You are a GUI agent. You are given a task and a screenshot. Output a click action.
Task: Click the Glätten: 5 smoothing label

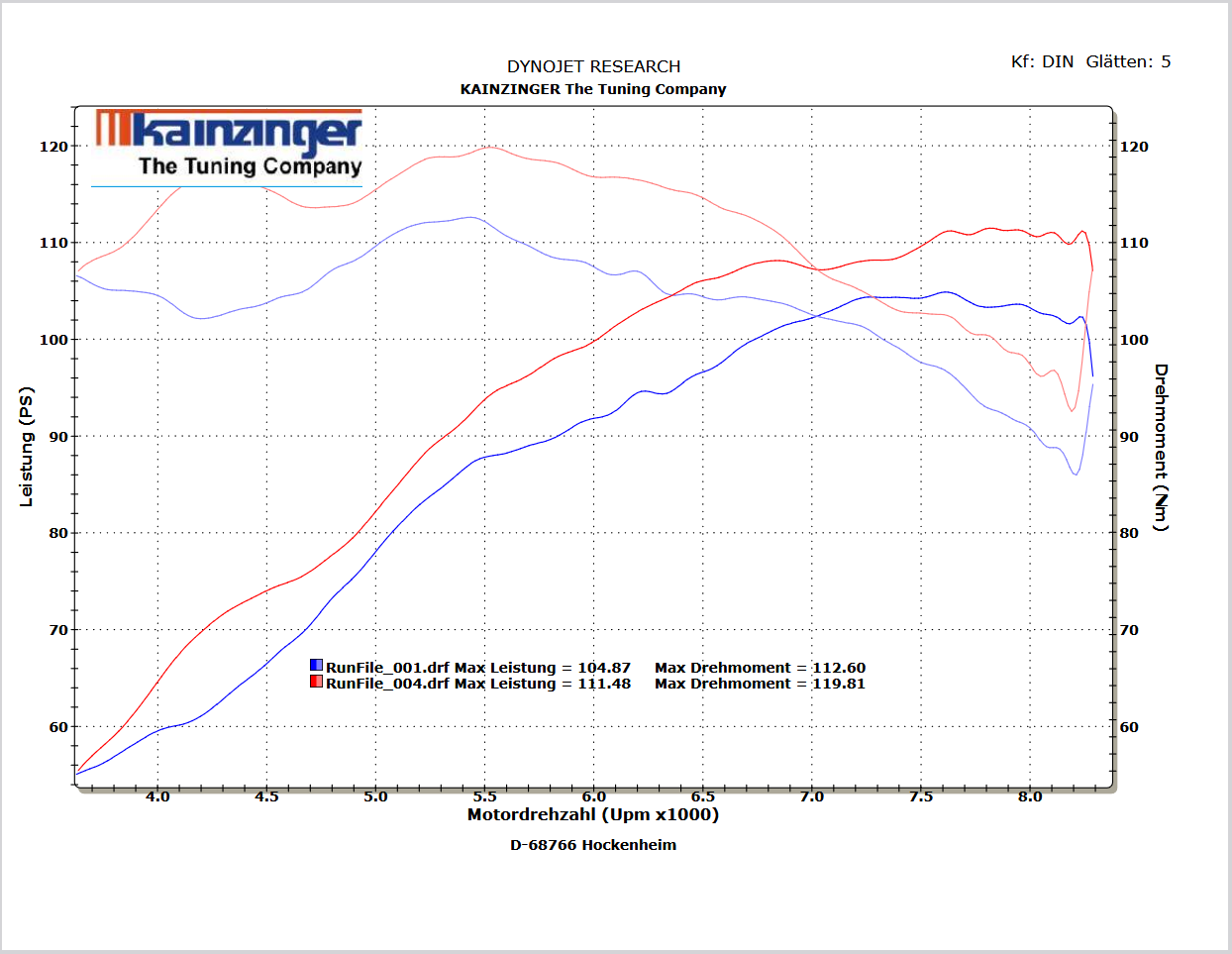1128,61
